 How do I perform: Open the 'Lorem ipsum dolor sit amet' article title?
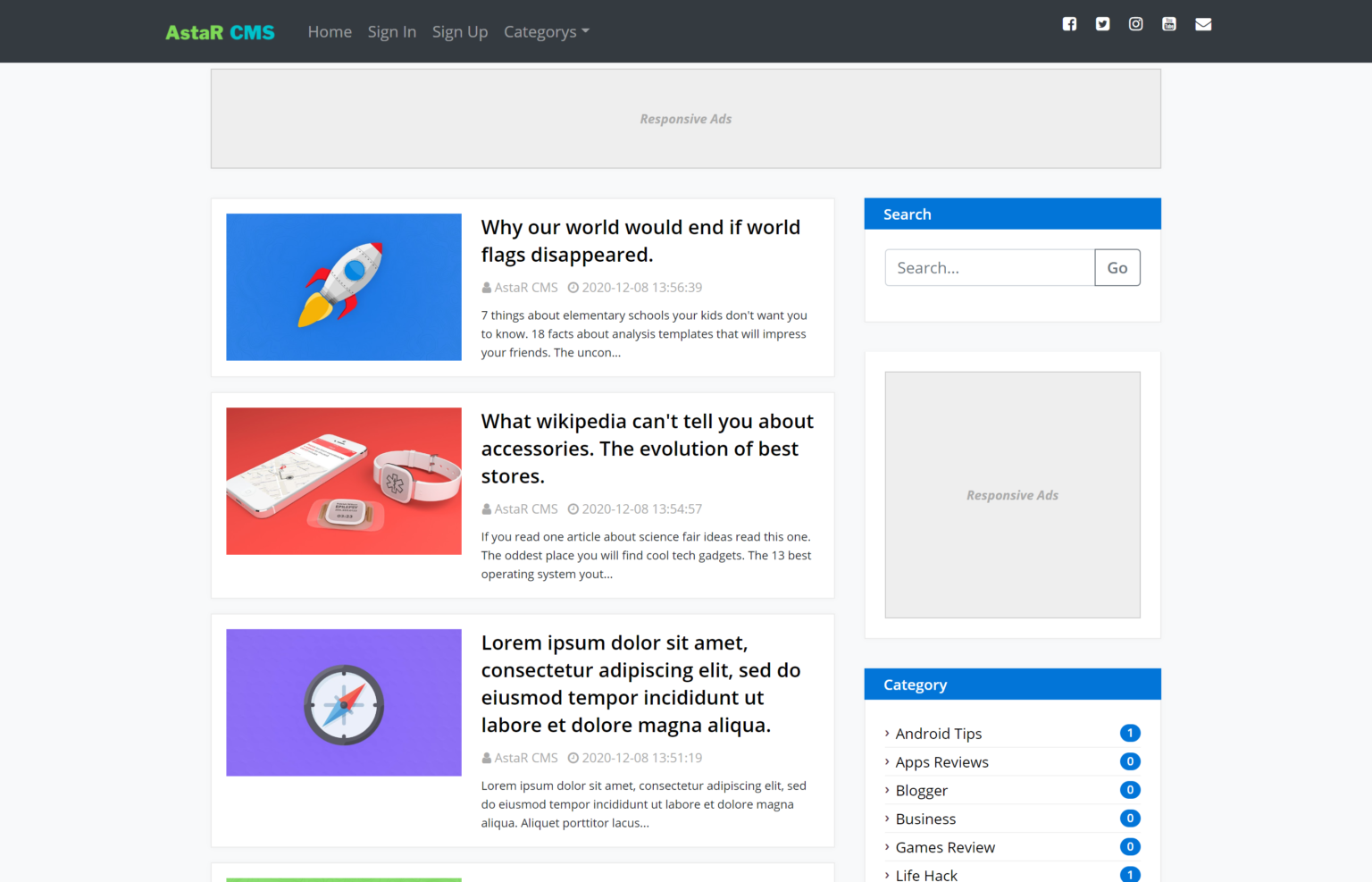coord(640,684)
